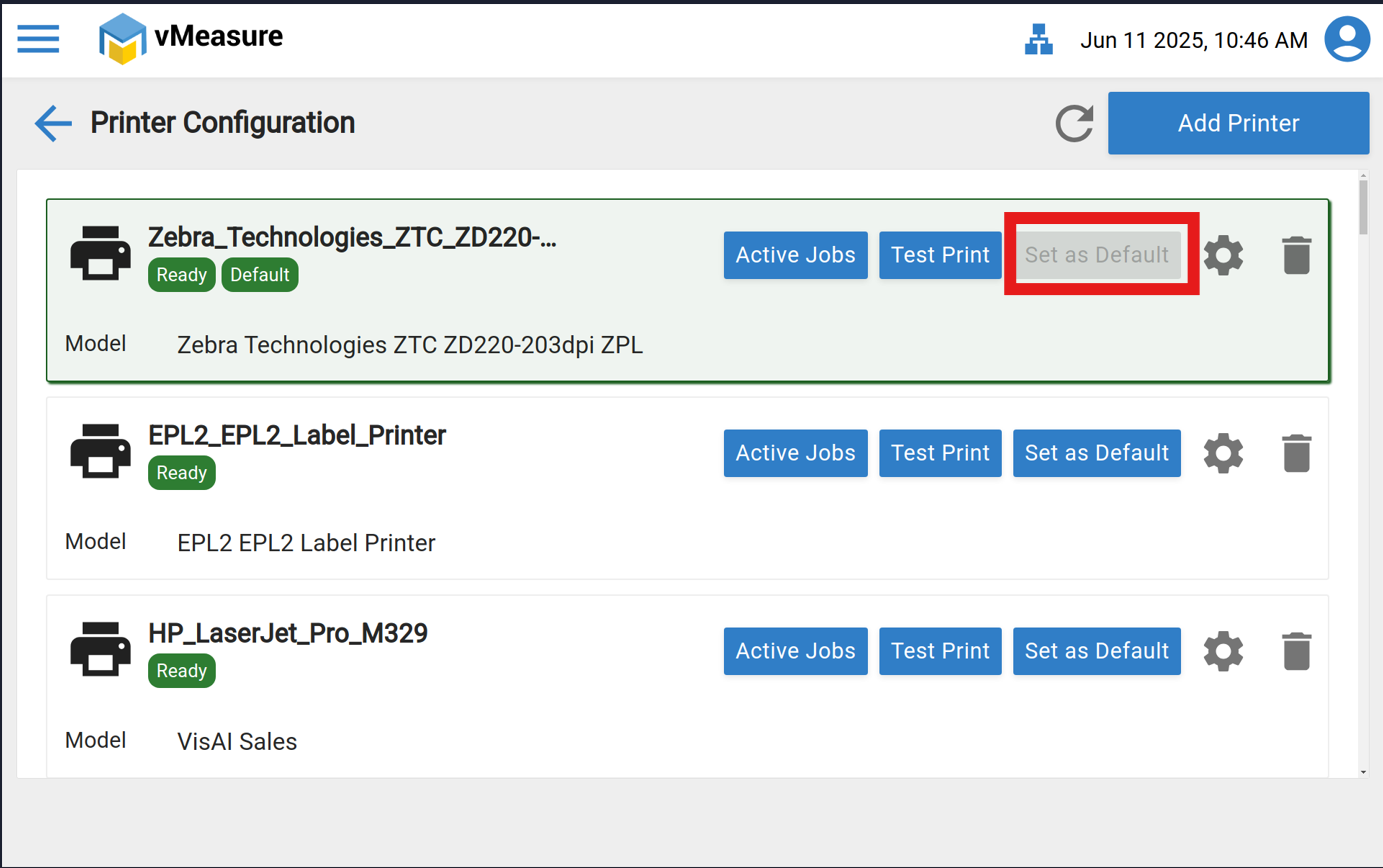Screen dimensions: 1383x868
Task: Go back using the left arrow
Action: click(53, 123)
